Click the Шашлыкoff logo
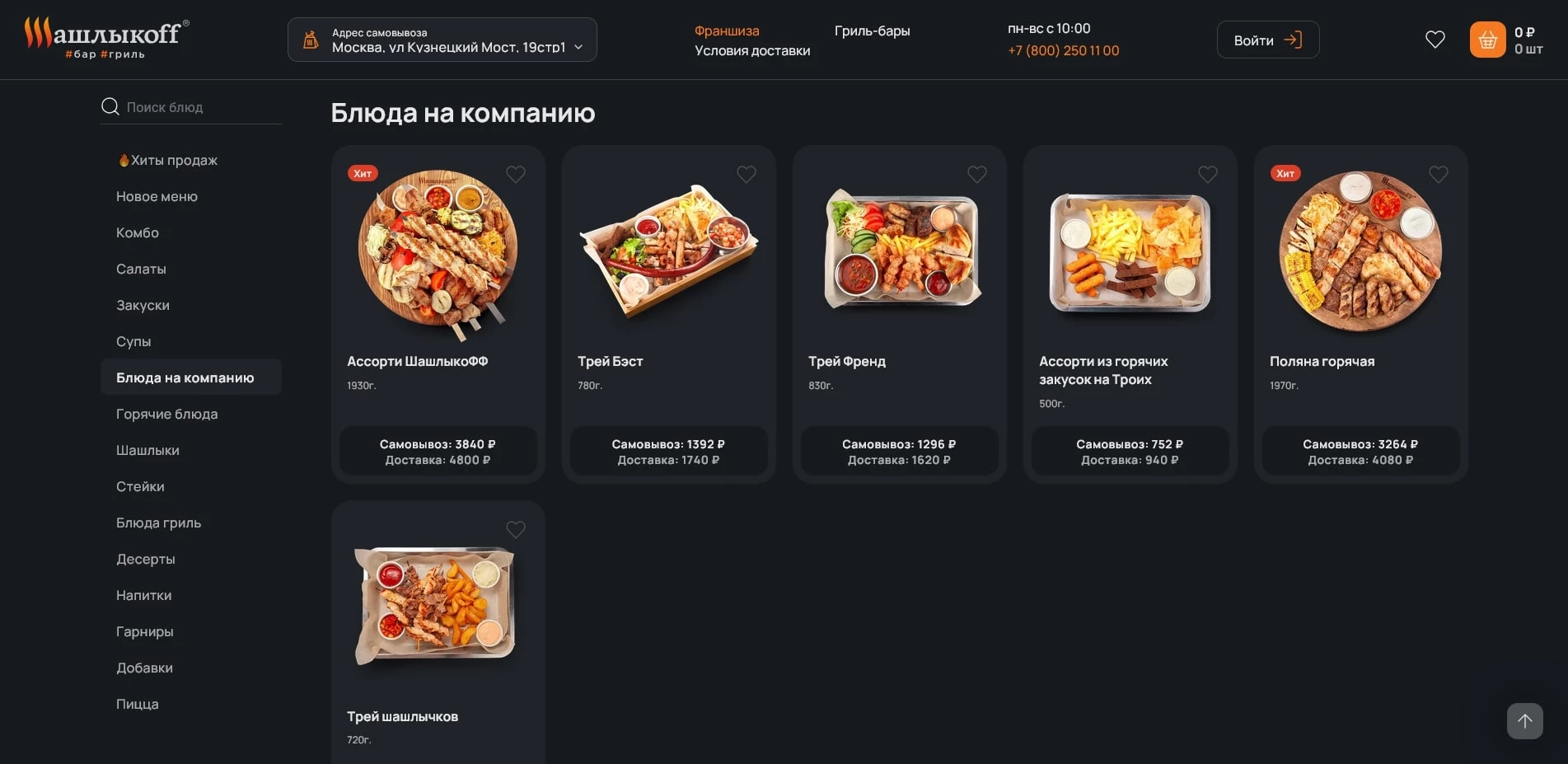The height and width of the screenshot is (764, 1568). coord(106,38)
